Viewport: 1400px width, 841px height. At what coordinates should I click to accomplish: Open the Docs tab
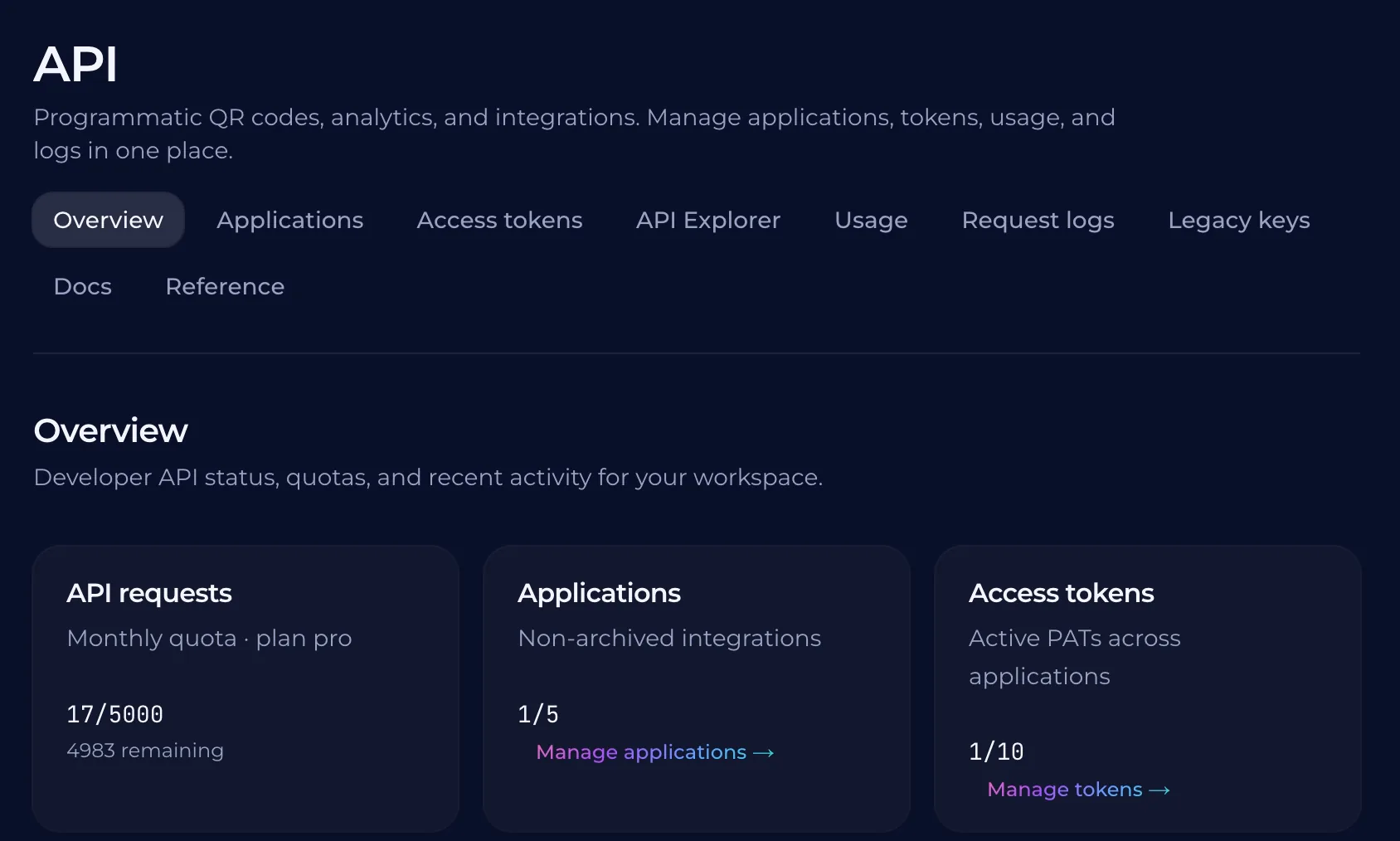click(82, 286)
